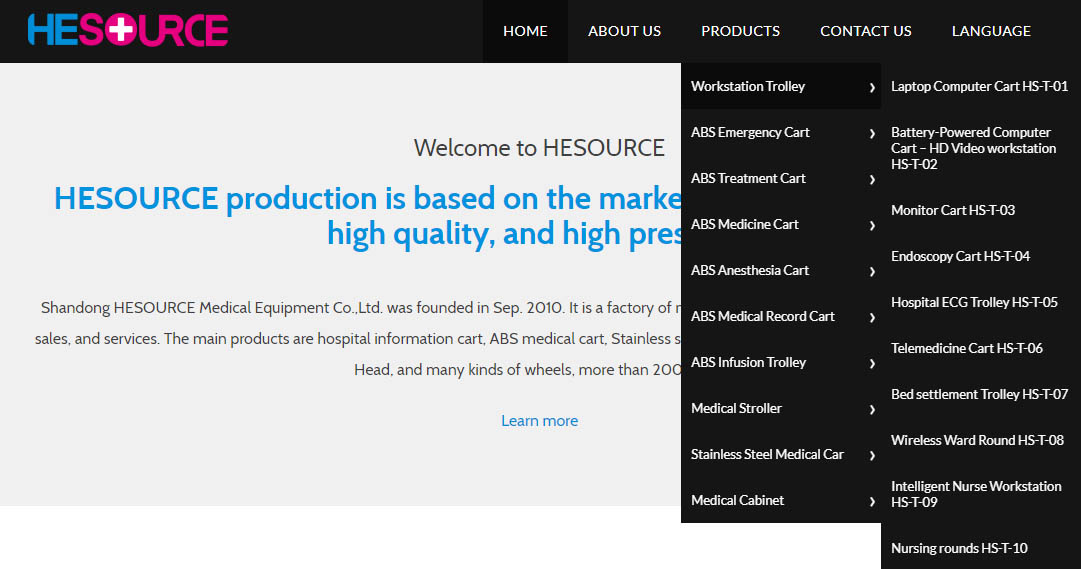Expand Stainless Steel Medical Car chevron
The width and height of the screenshot is (1081, 569).
(872, 455)
